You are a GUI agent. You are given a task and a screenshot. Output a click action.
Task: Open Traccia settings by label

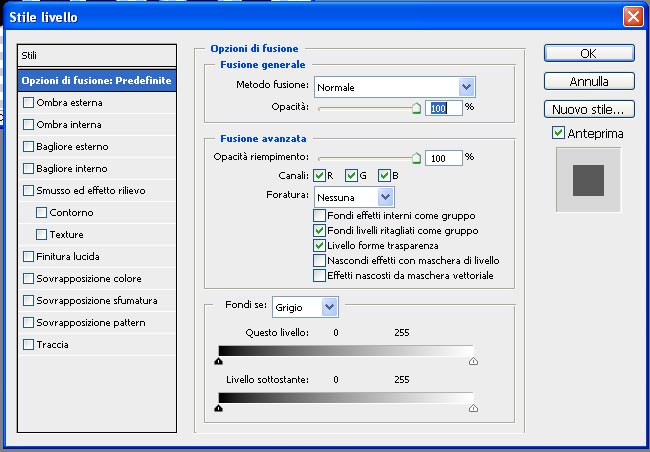click(52, 344)
